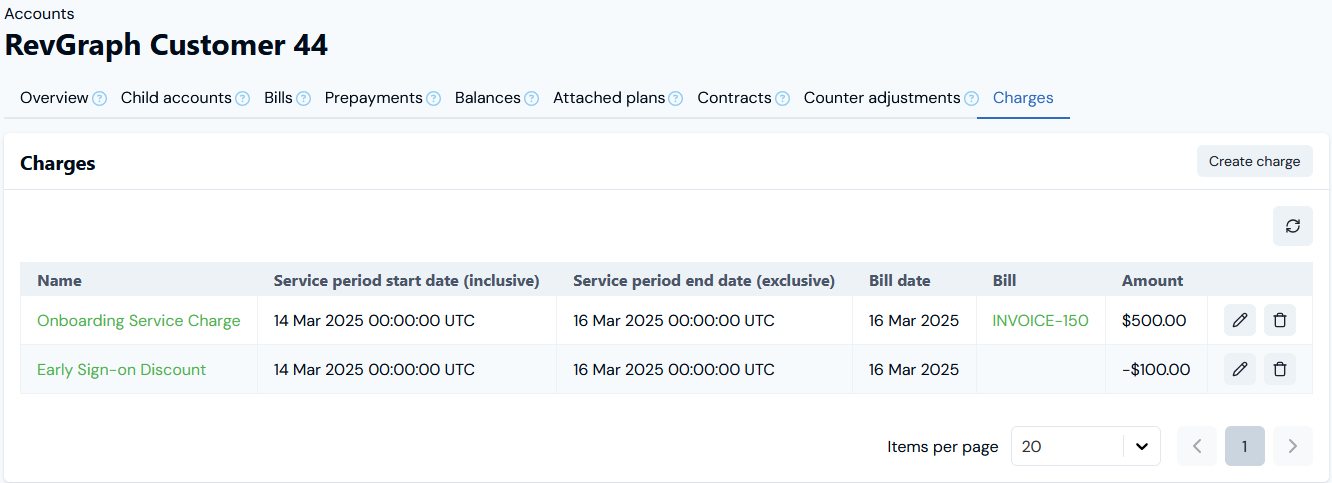Screen dimensions: 1332x483
Task: Delete the Early Sign-on Discount charge
Action: pyautogui.click(x=1280, y=369)
